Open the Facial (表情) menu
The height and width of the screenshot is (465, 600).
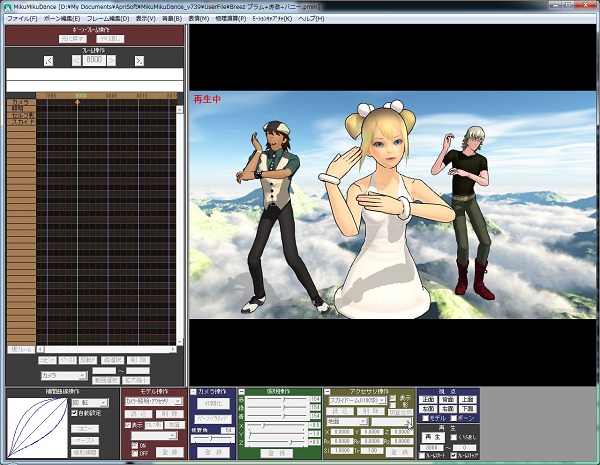click(199, 18)
